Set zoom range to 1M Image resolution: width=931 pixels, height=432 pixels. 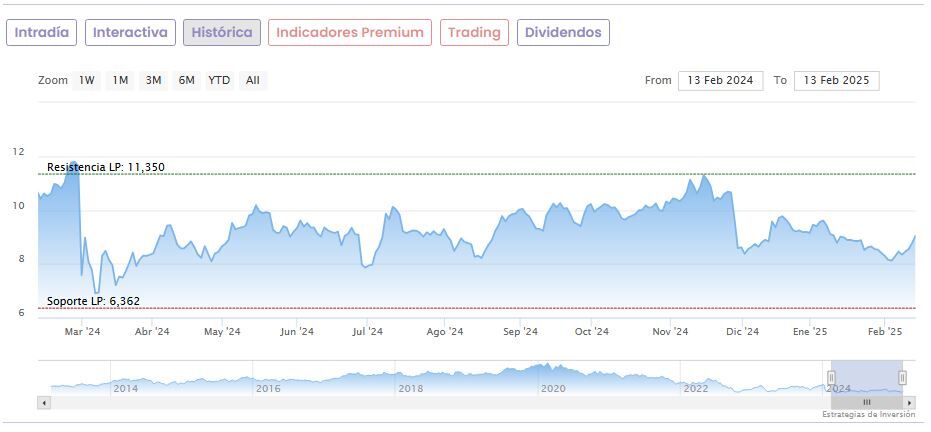tap(120, 81)
